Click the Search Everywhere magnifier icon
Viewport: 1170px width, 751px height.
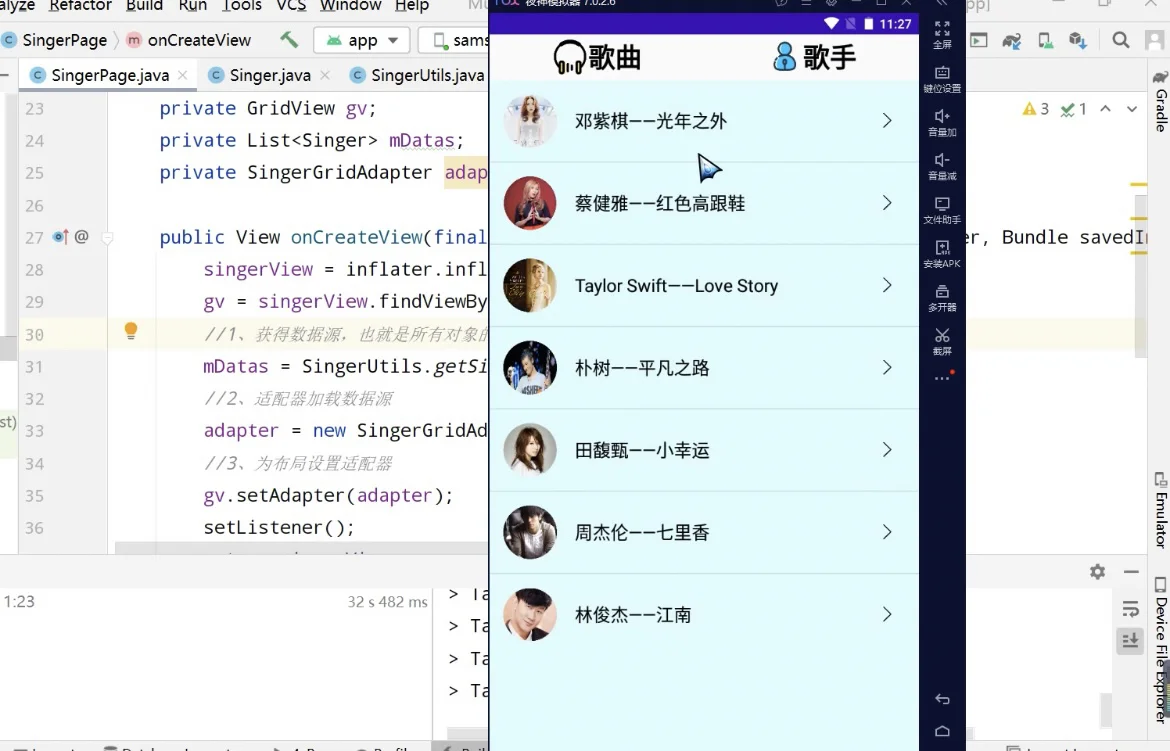pos(1122,41)
